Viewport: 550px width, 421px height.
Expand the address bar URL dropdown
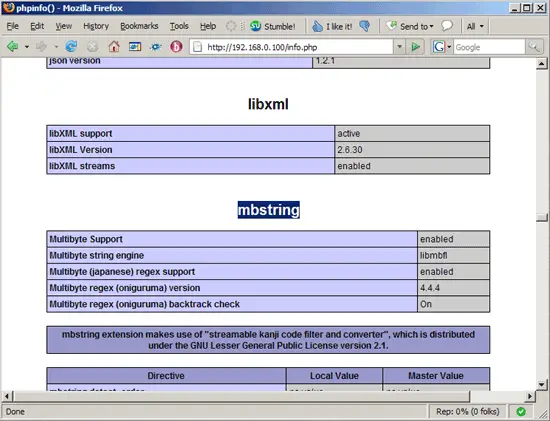tap(399, 47)
